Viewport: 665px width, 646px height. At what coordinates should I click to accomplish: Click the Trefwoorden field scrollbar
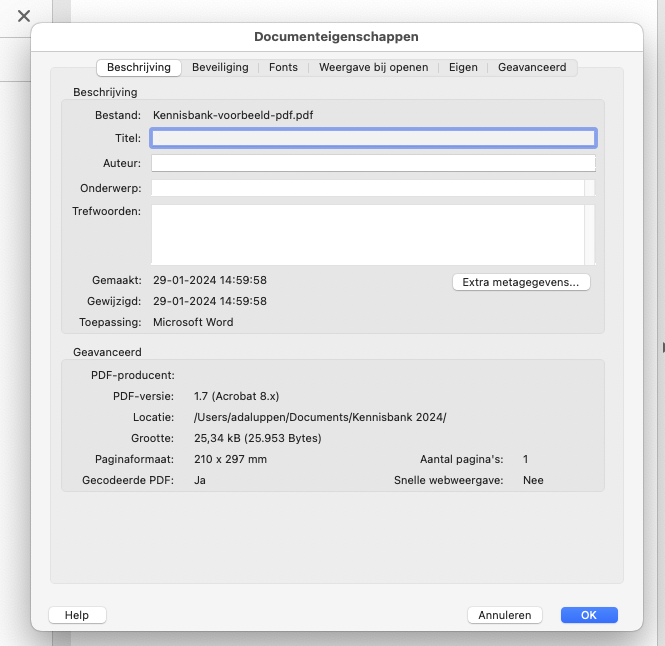click(590, 235)
